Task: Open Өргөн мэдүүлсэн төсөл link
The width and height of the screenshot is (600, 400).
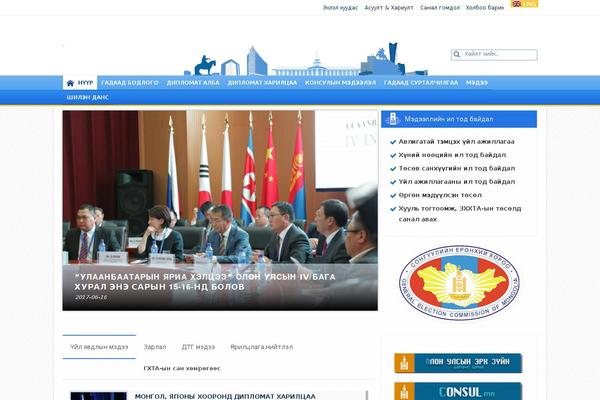Action: pyautogui.click(x=440, y=195)
